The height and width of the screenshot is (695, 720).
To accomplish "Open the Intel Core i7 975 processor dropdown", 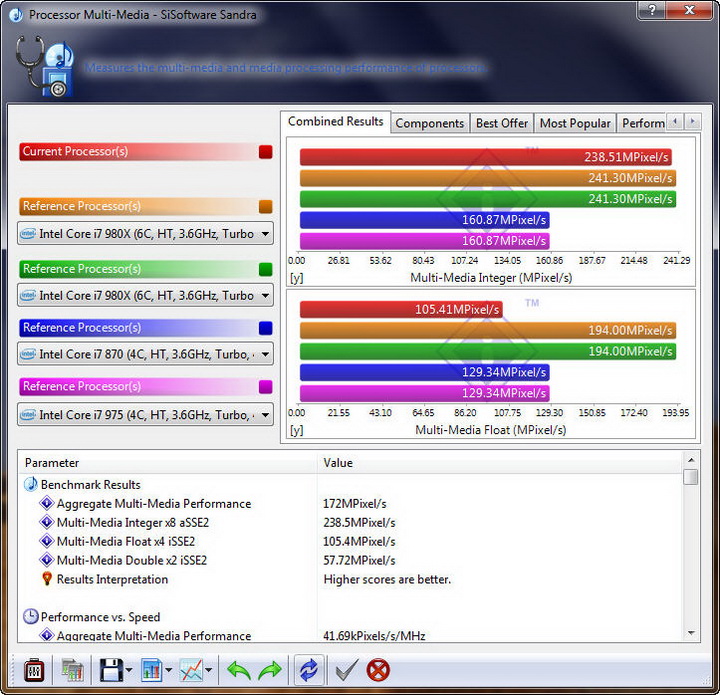I will tap(146, 415).
